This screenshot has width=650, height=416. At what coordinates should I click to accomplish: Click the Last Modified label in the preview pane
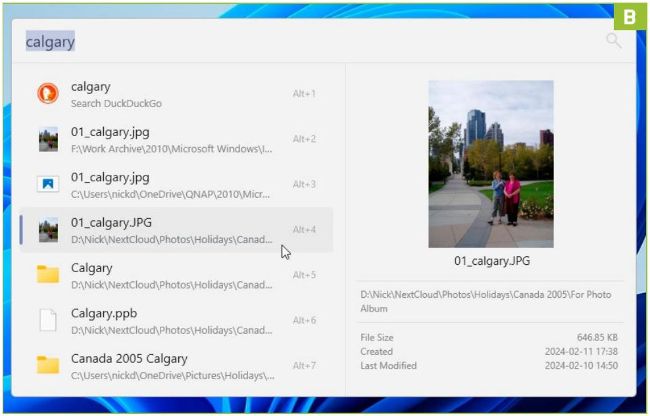388,366
